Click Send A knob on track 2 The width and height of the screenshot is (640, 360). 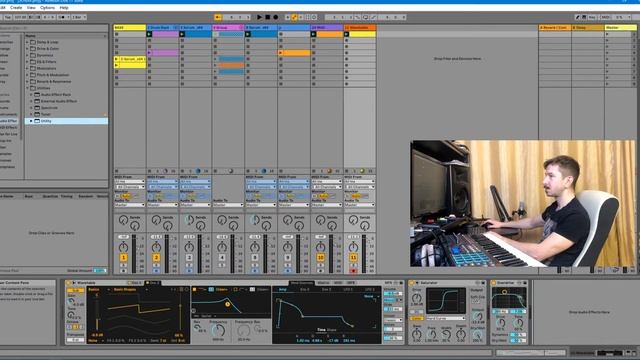tap(156, 220)
